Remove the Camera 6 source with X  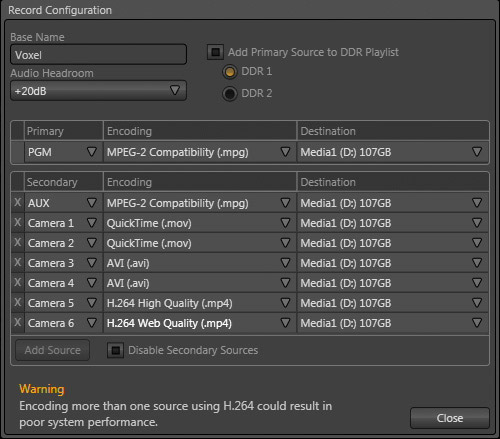(x=18, y=322)
